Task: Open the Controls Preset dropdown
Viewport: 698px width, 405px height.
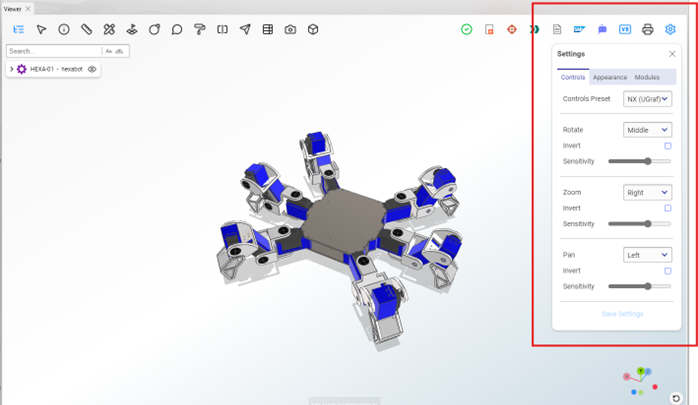Action: (647, 99)
